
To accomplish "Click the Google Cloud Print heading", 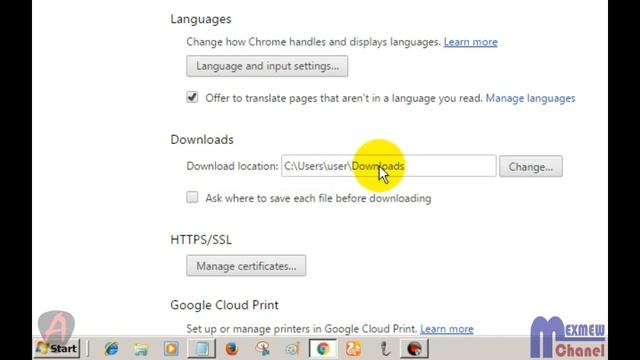I will [224, 305].
